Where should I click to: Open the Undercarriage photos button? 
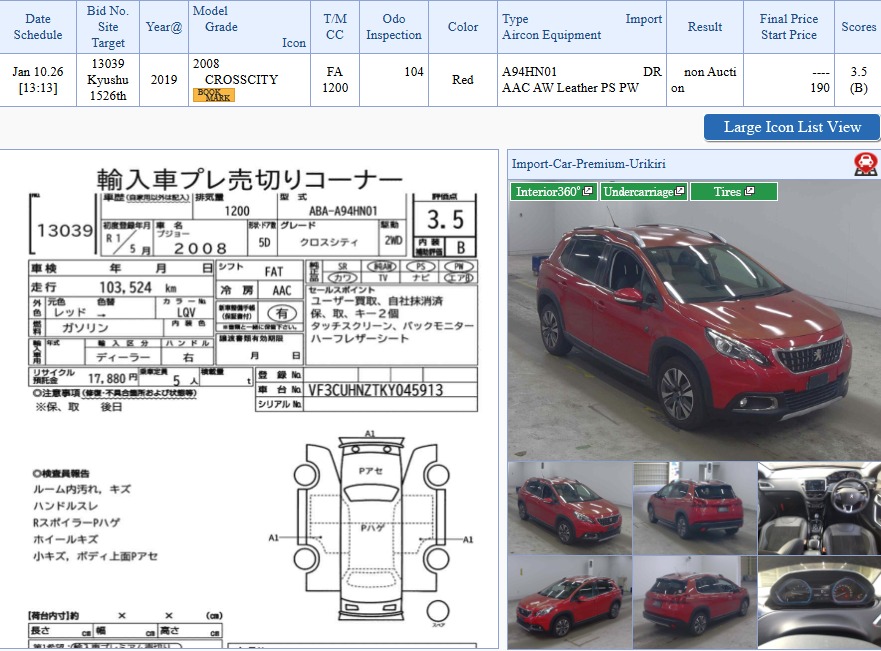point(644,192)
